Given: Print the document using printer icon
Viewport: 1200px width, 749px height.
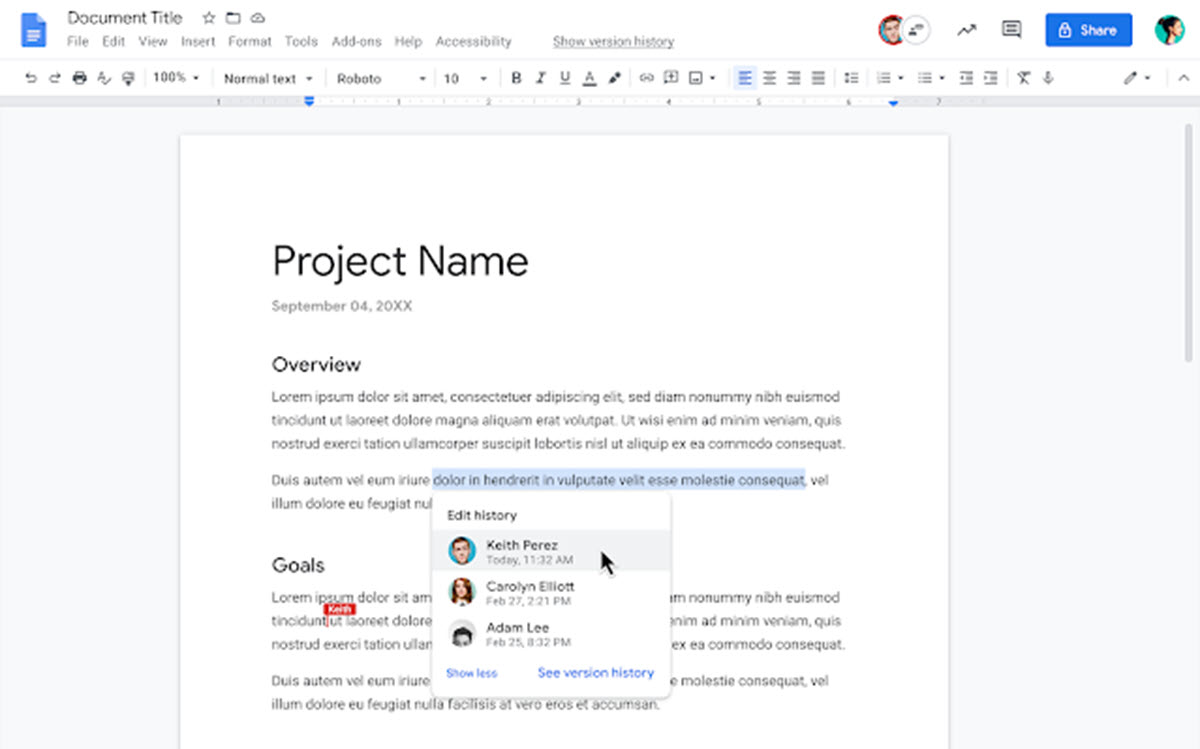Looking at the screenshot, I should click(80, 78).
